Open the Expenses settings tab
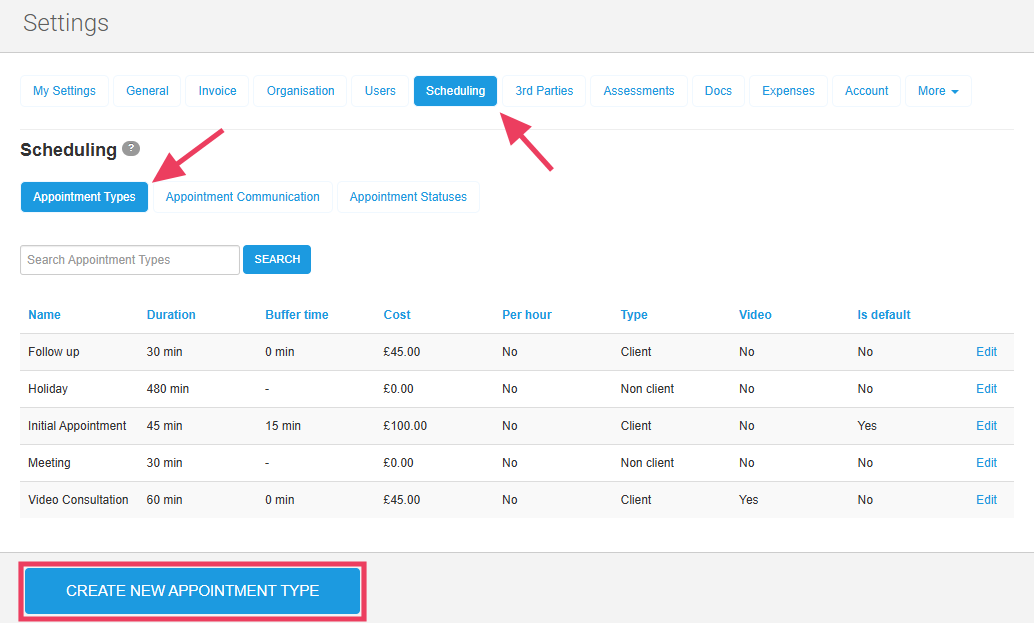 [x=788, y=91]
